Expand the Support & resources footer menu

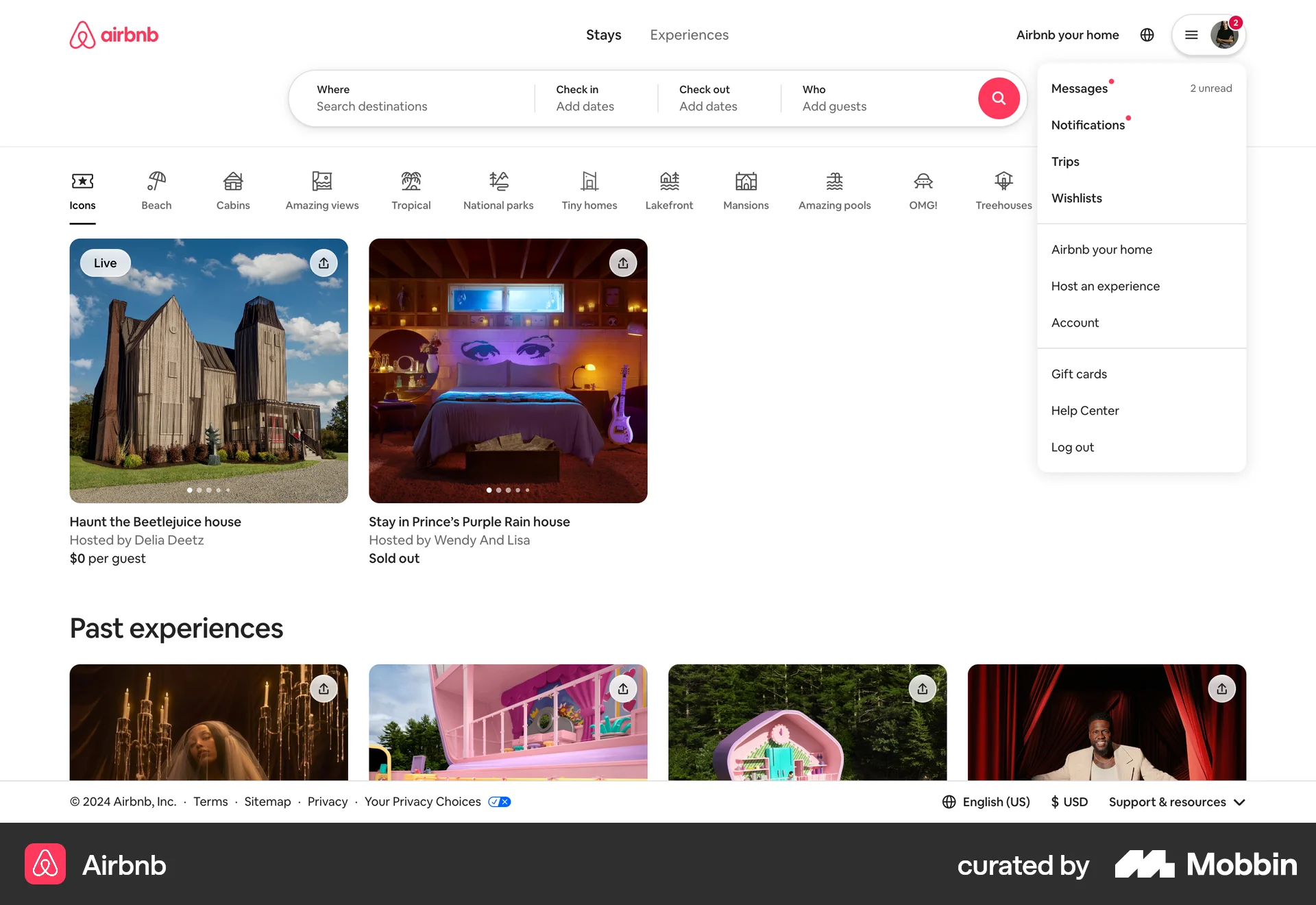pos(1177,801)
